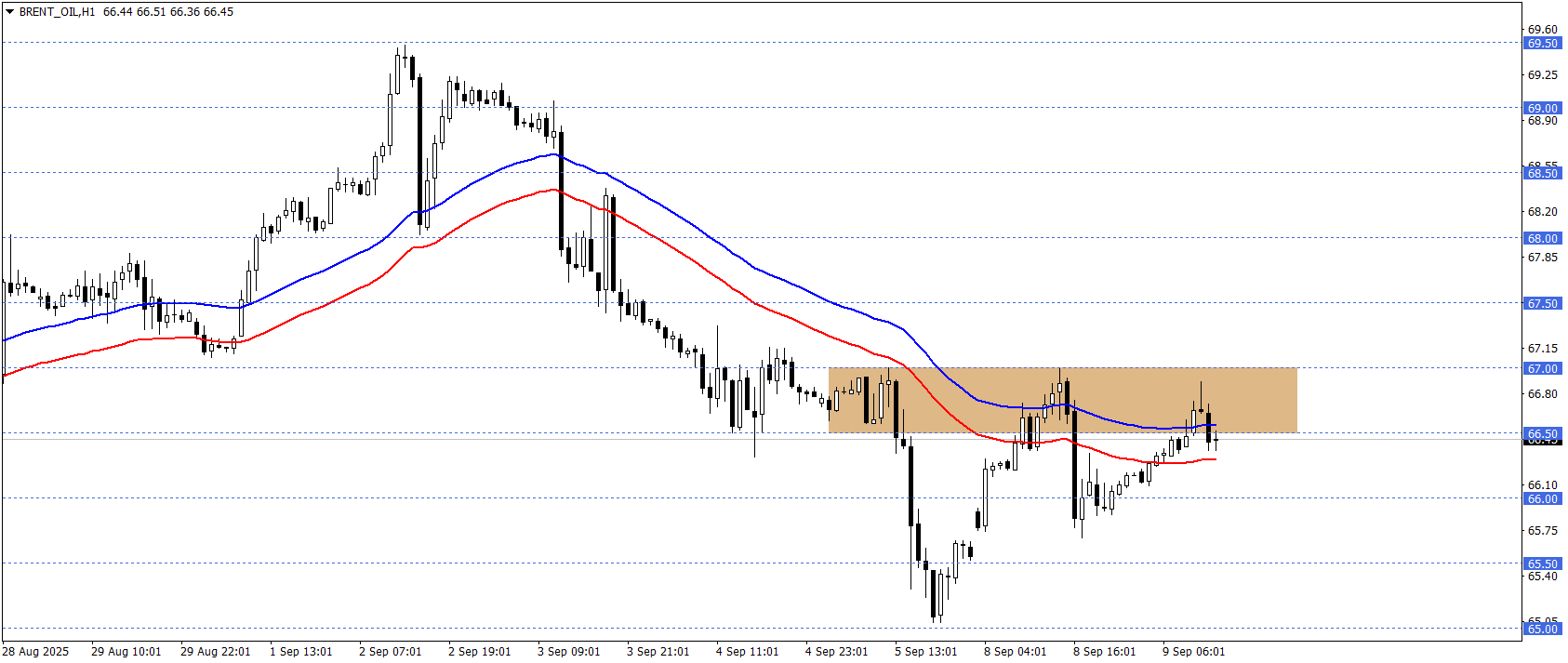Click the 66.10 price axis label
The height and width of the screenshot is (663, 1568).
pyautogui.click(x=1543, y=485)
